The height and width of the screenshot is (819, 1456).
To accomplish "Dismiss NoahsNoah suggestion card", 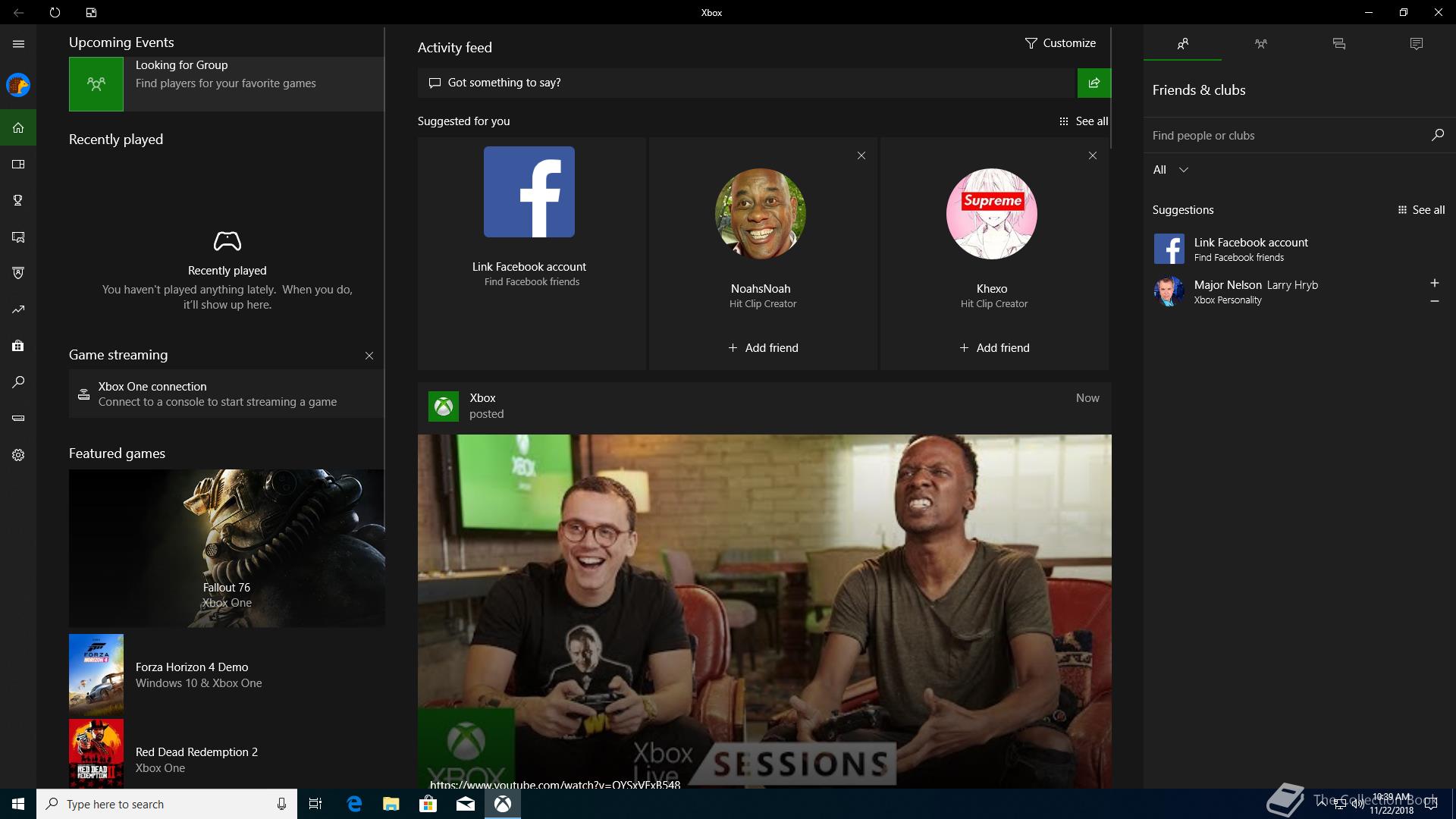I will coord(861,155).
